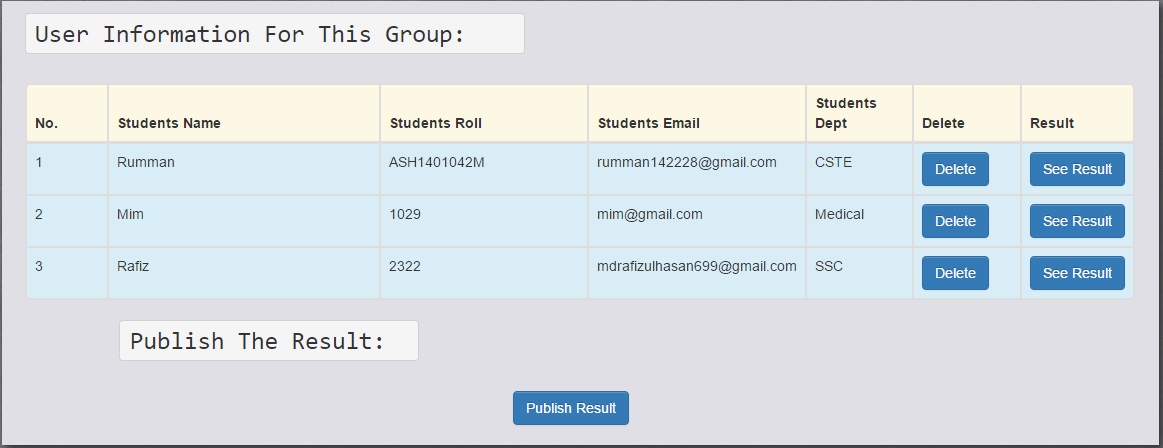View Rafiz's result
The height and width of the screenshot is (448, 1163).
[x=1077, y=273]
